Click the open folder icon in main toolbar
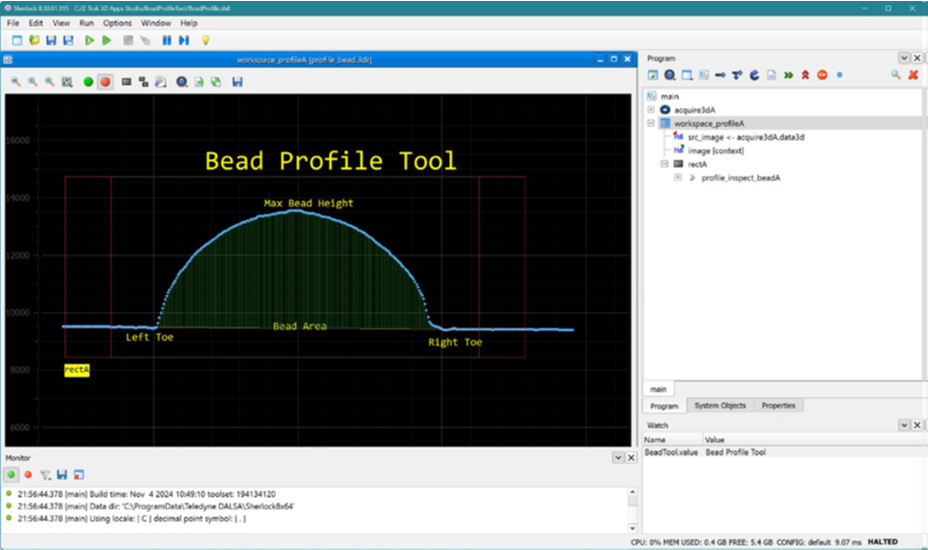Viewport: 928px width, 550px height. pyautogui.click(x=34, y=40)
